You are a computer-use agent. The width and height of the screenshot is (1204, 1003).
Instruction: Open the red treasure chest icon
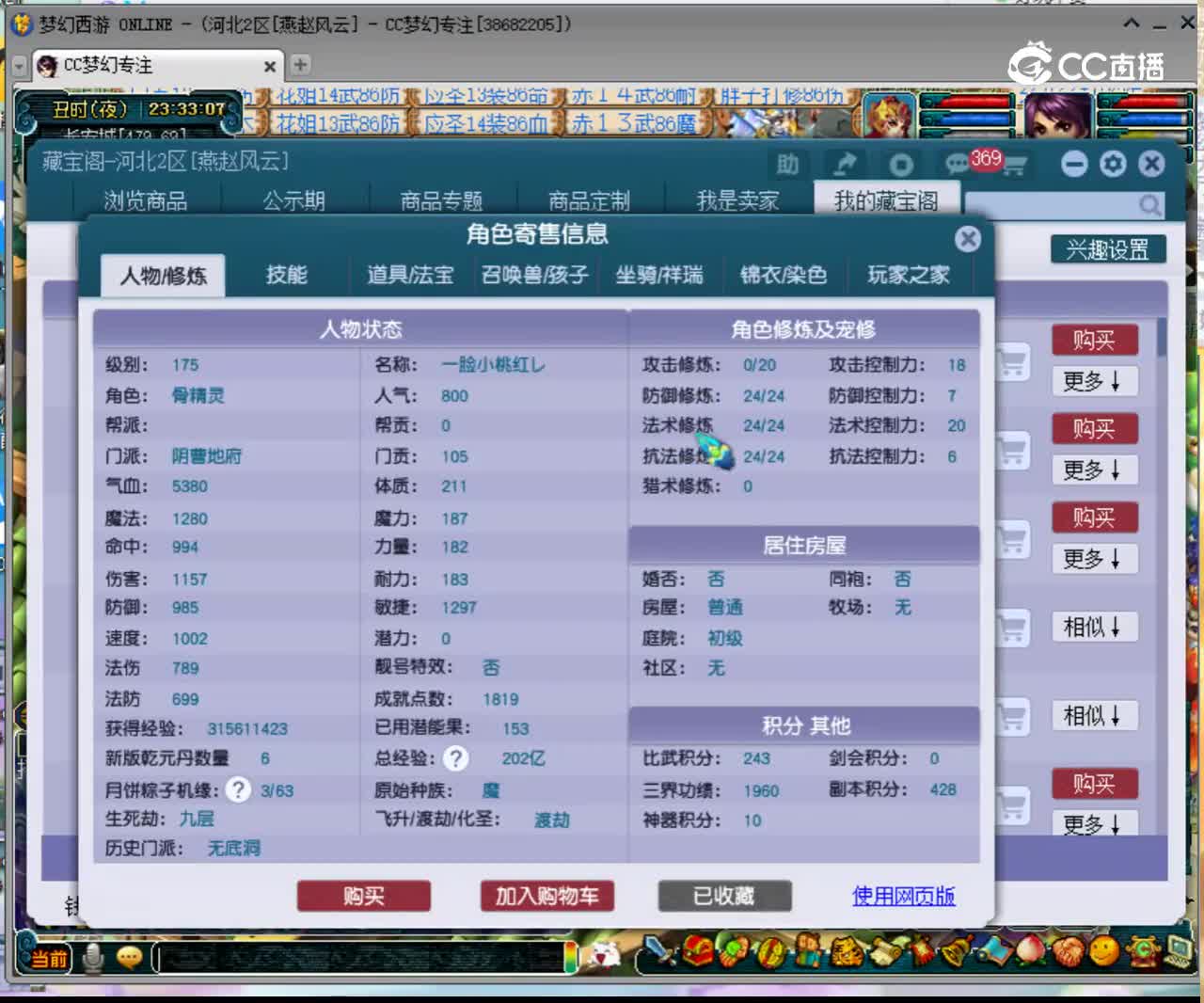[x=697, y=951]
